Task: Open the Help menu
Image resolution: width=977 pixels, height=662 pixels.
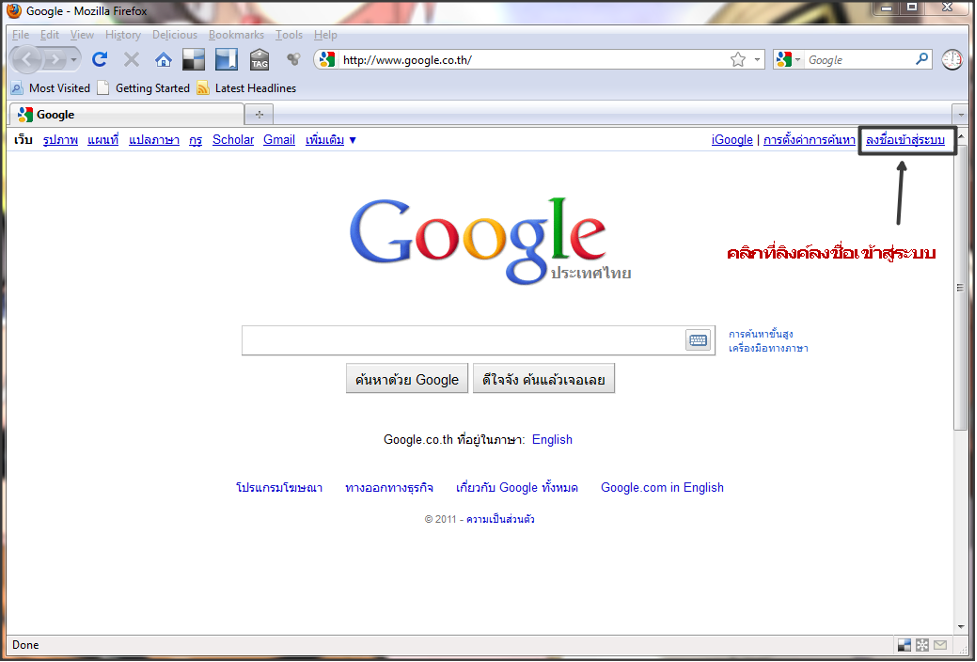Action: (325, 35)
